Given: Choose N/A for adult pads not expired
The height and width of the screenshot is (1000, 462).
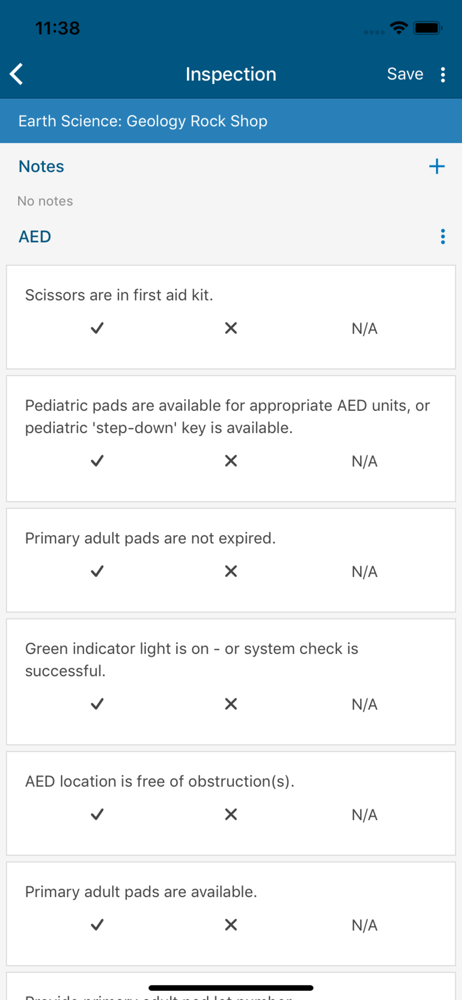Looking at the screenshot, I should [x=364, y=572].
